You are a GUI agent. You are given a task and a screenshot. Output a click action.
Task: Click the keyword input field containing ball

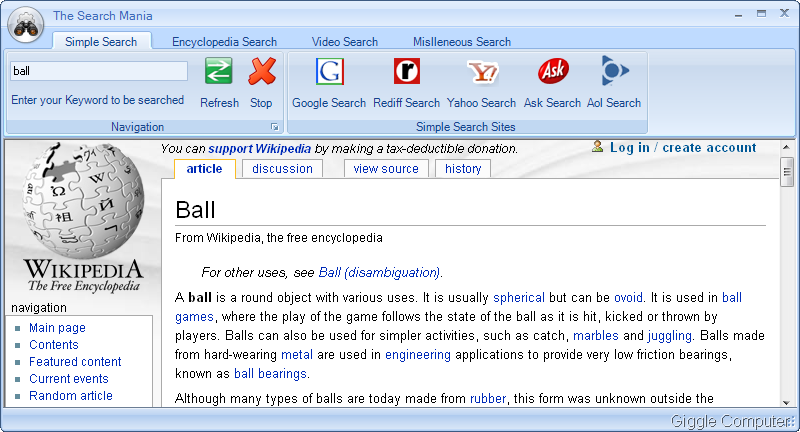[x=99, y=71]
